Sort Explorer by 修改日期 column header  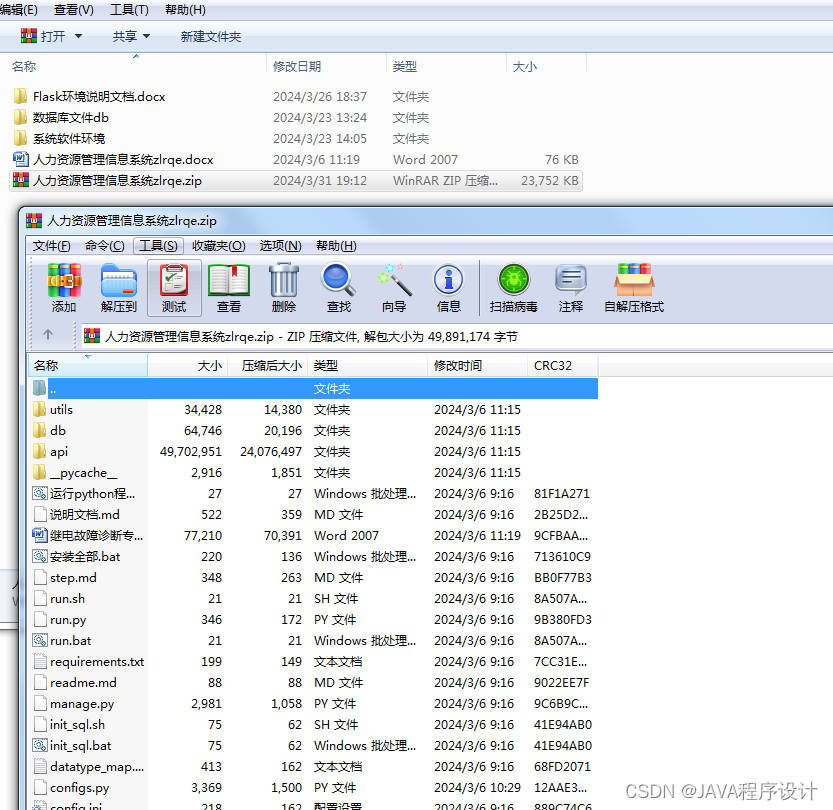[x=326, y=66]
